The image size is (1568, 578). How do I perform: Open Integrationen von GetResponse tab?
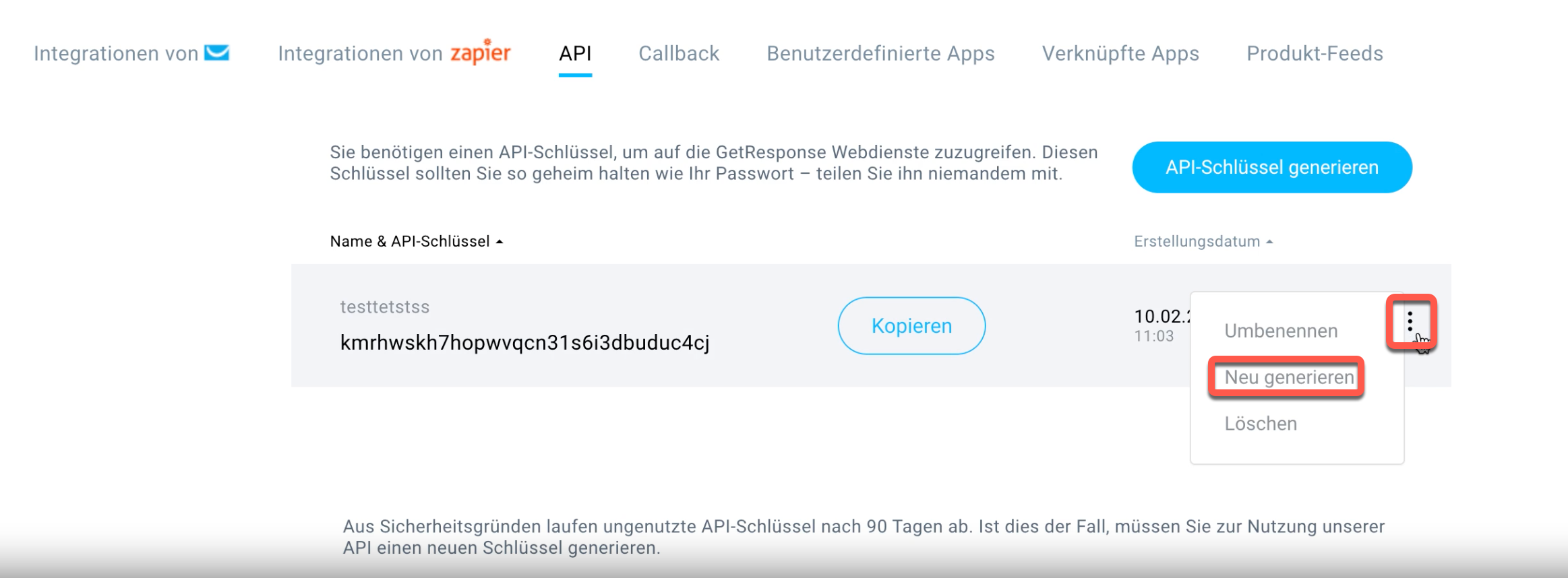click(131, 53)
